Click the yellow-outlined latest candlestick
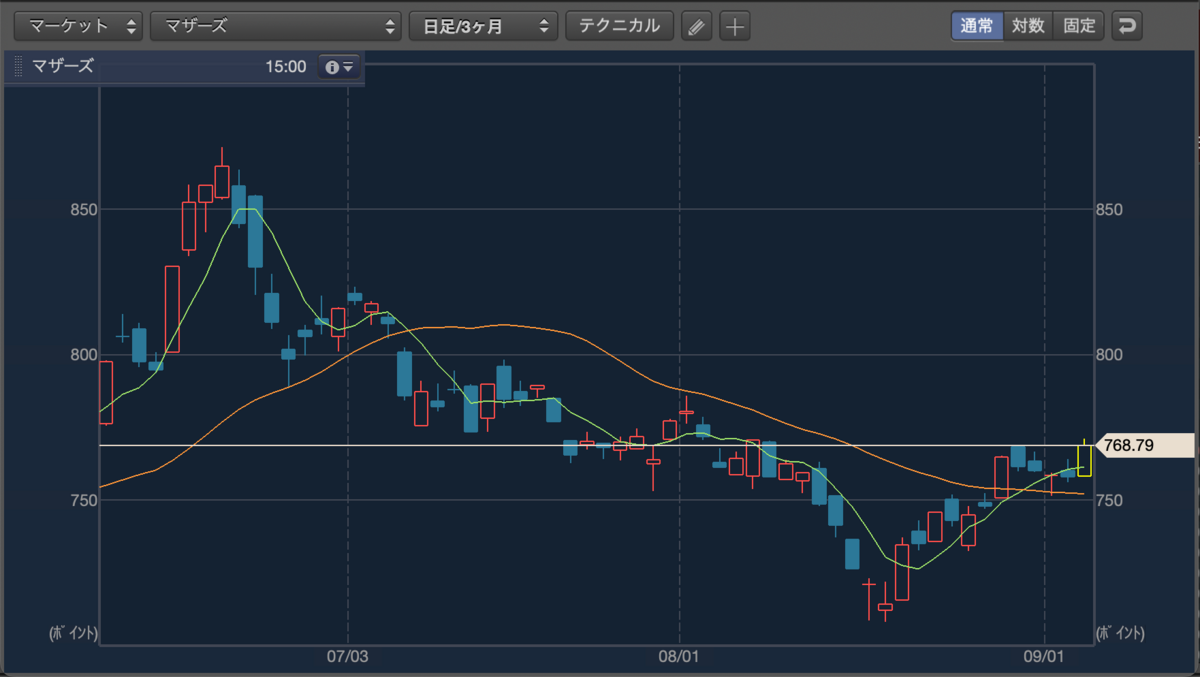 1084,460
